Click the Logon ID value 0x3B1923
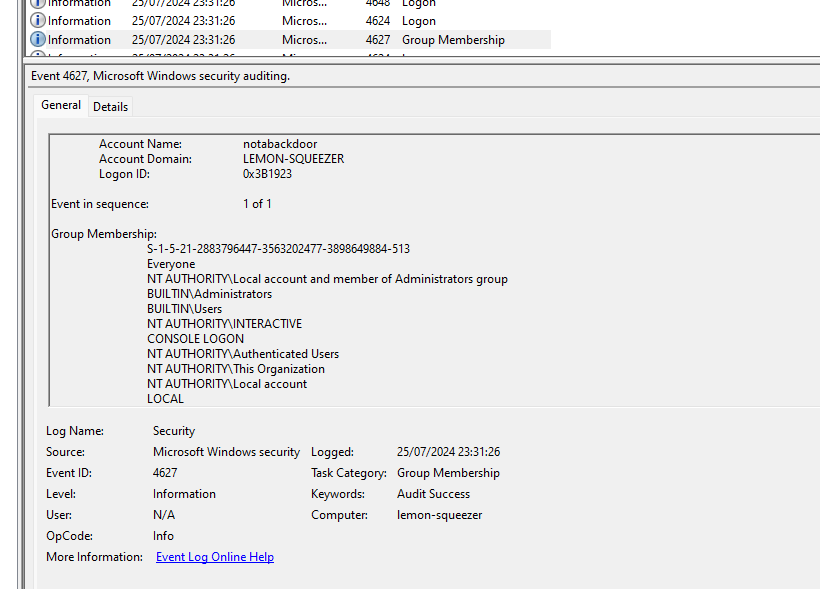The image size is (820, 589). 267,174
